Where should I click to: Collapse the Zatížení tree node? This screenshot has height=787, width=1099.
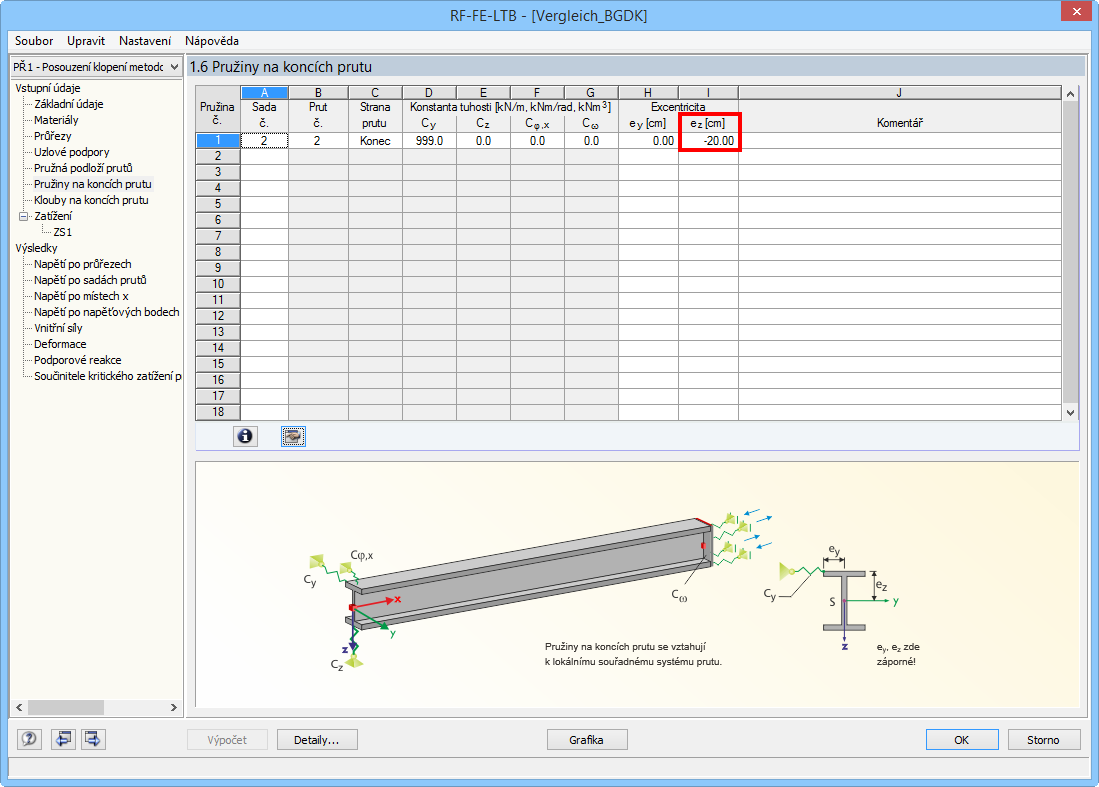[22, 217]
